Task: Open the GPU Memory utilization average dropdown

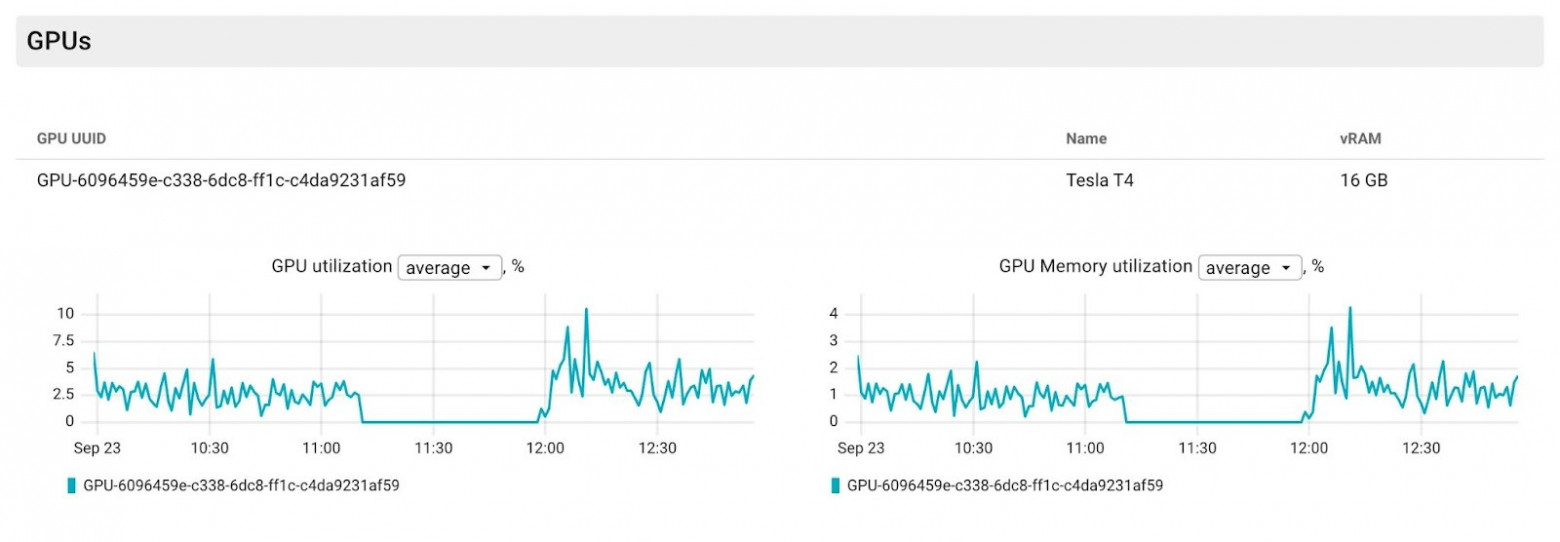Action: [x=1250, y=268]
